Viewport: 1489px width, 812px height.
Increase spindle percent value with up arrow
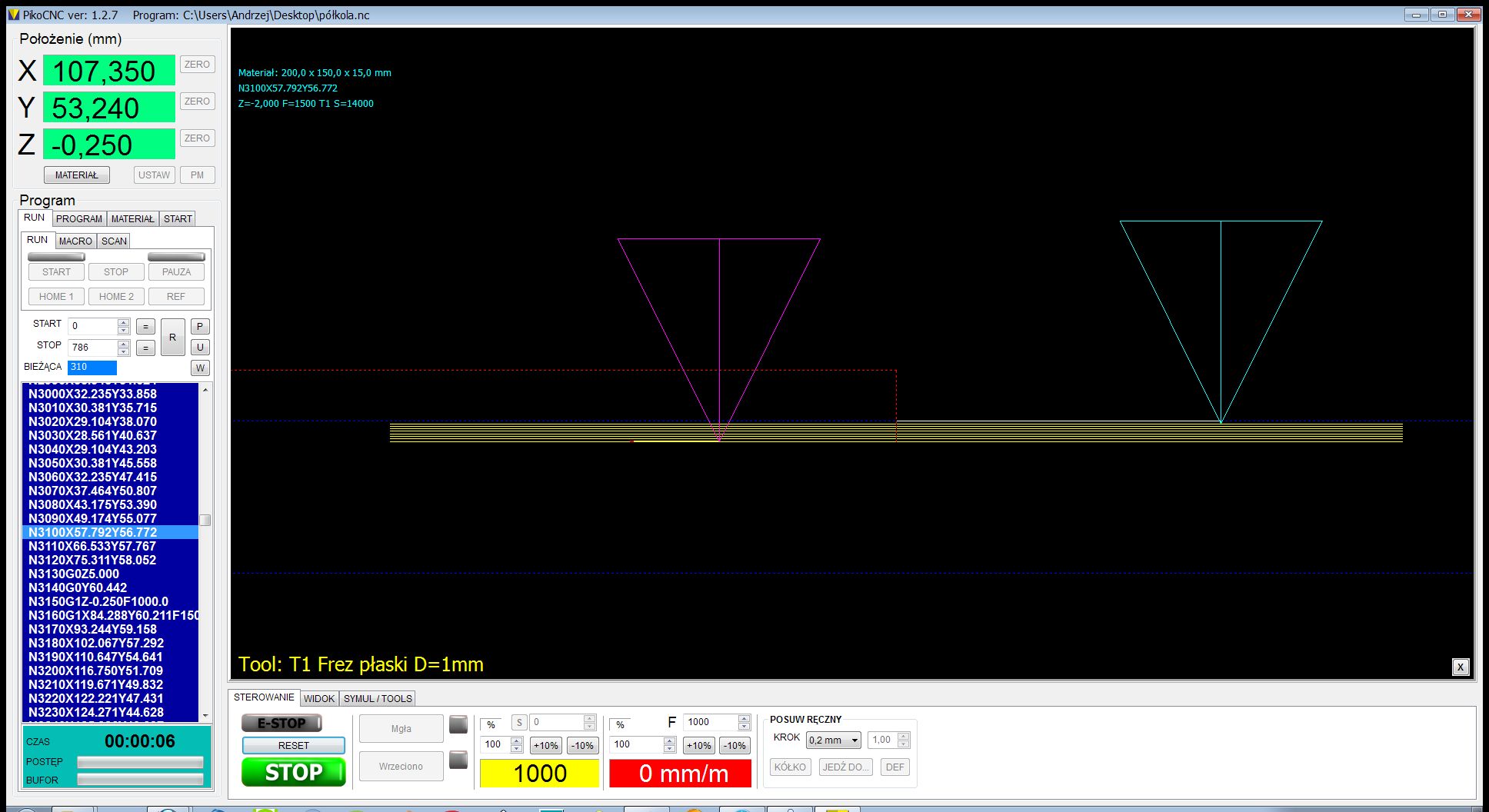point(517,741)
